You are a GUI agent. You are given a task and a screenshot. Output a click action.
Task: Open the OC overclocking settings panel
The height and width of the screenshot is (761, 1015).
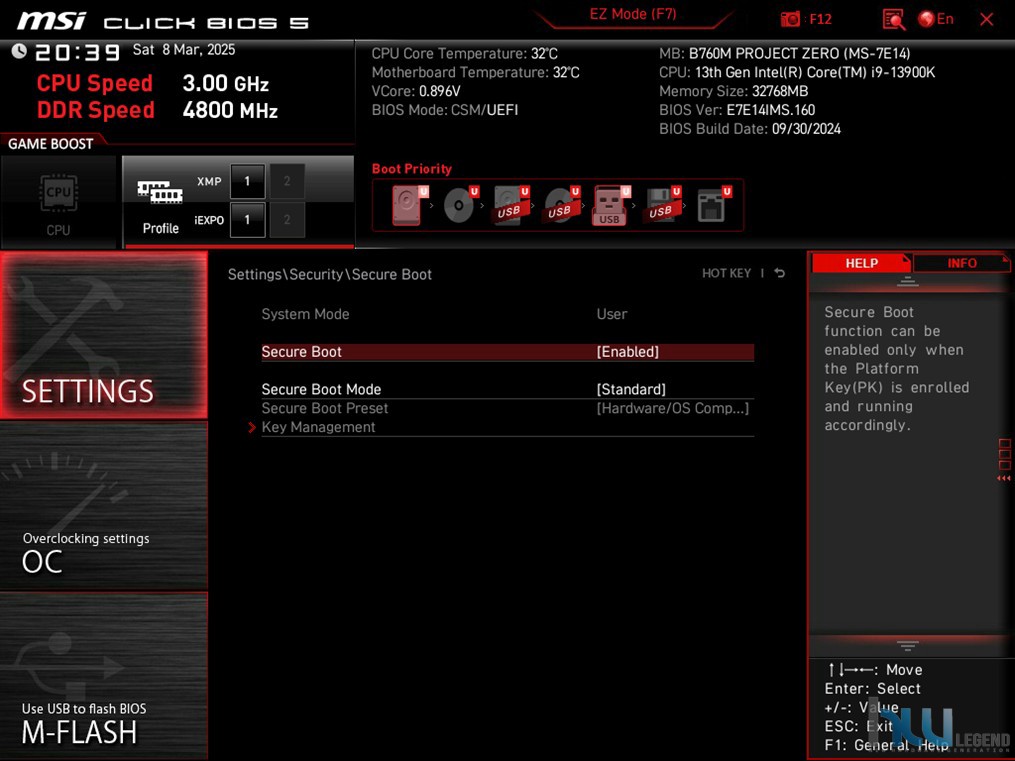(104, 505)
